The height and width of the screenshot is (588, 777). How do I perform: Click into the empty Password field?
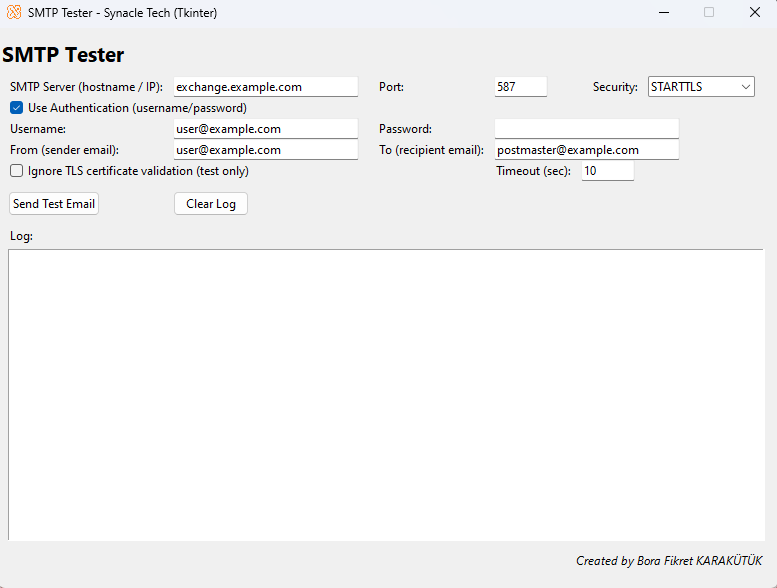[x=586, y=129]
